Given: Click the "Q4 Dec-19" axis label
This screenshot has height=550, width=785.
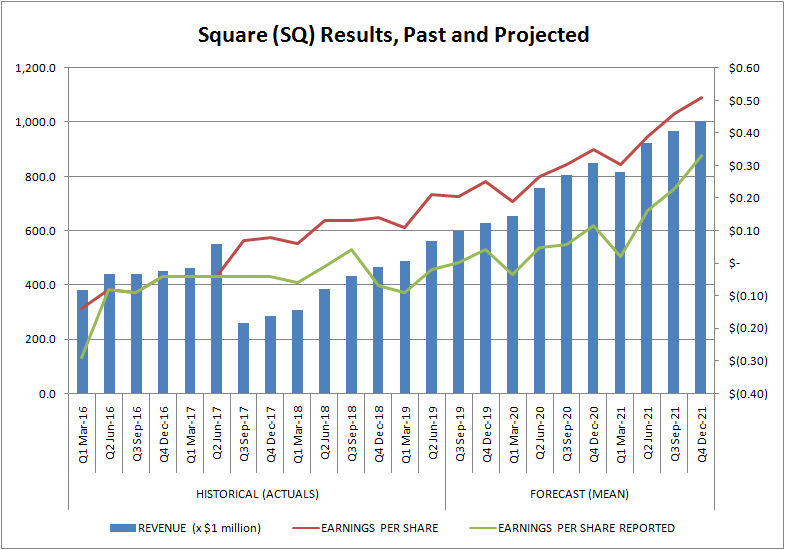Looking at the screenshot, I should pos(486,434).
